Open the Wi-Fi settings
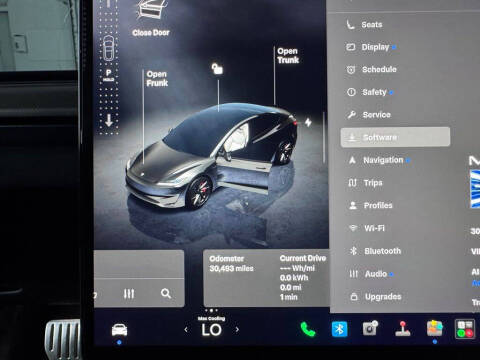Screen dimensions: 480x360 point(367,228)
